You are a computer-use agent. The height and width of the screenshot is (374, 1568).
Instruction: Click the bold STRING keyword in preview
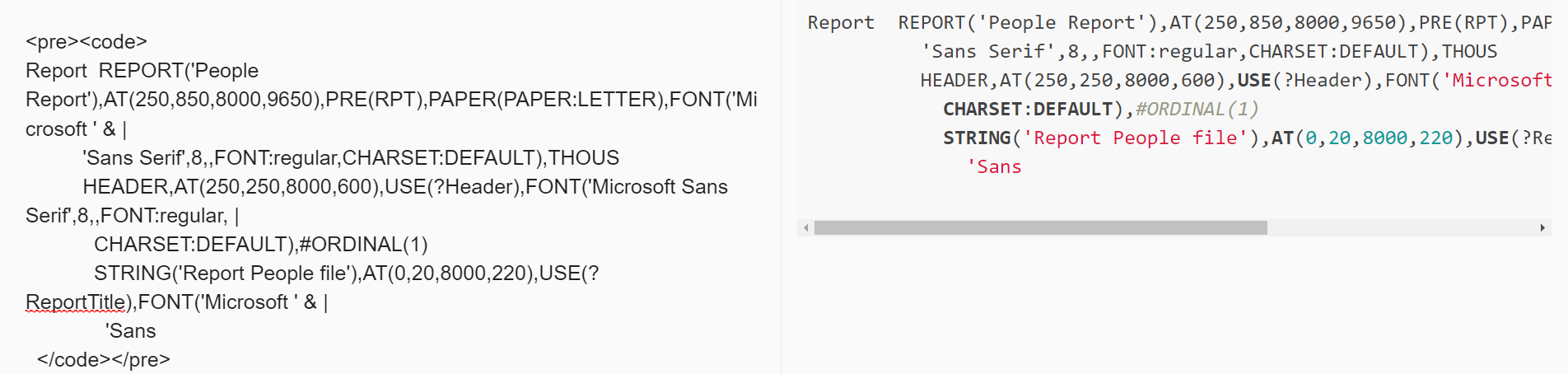pos(977,138)
